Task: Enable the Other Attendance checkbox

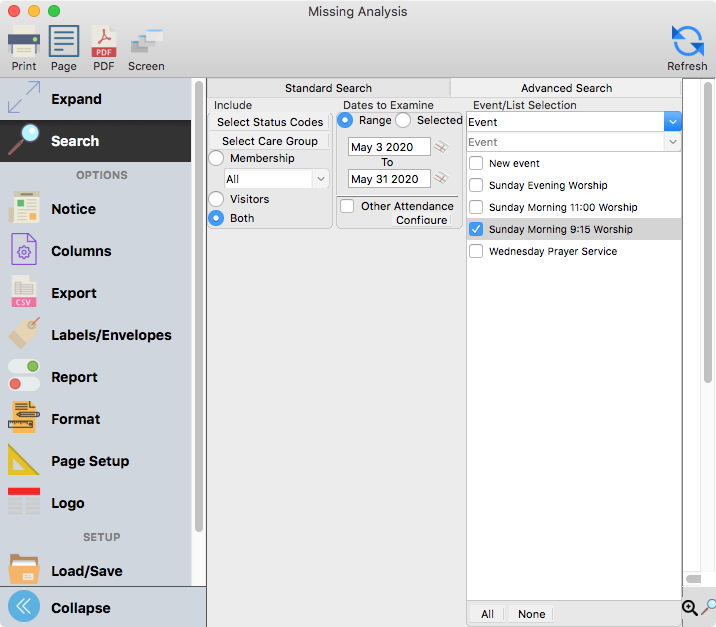Action: click(x=347, y=206)
